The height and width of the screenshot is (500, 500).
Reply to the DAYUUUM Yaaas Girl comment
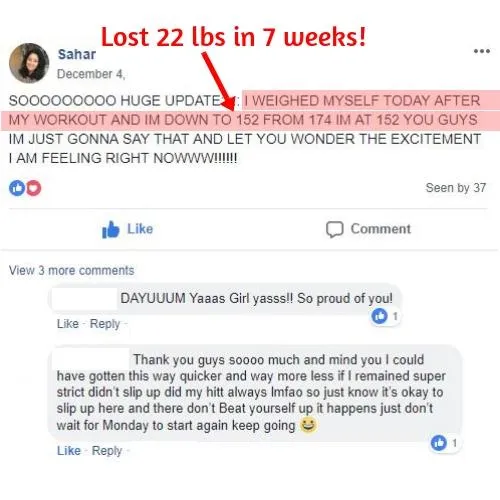pos(105,324)
